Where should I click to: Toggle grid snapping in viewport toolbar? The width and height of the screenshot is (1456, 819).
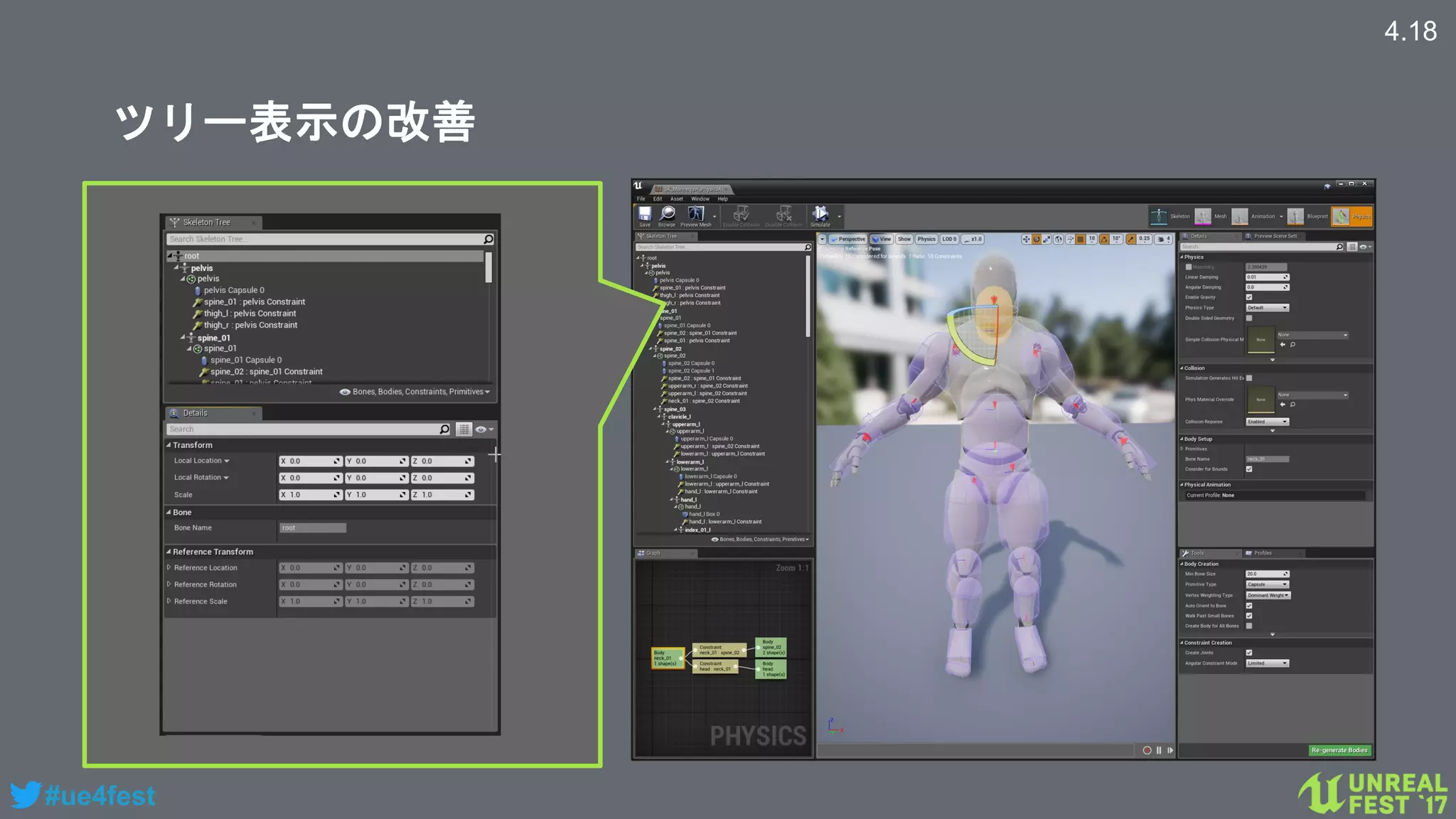pyautogui.click(x=1081, y=240)
